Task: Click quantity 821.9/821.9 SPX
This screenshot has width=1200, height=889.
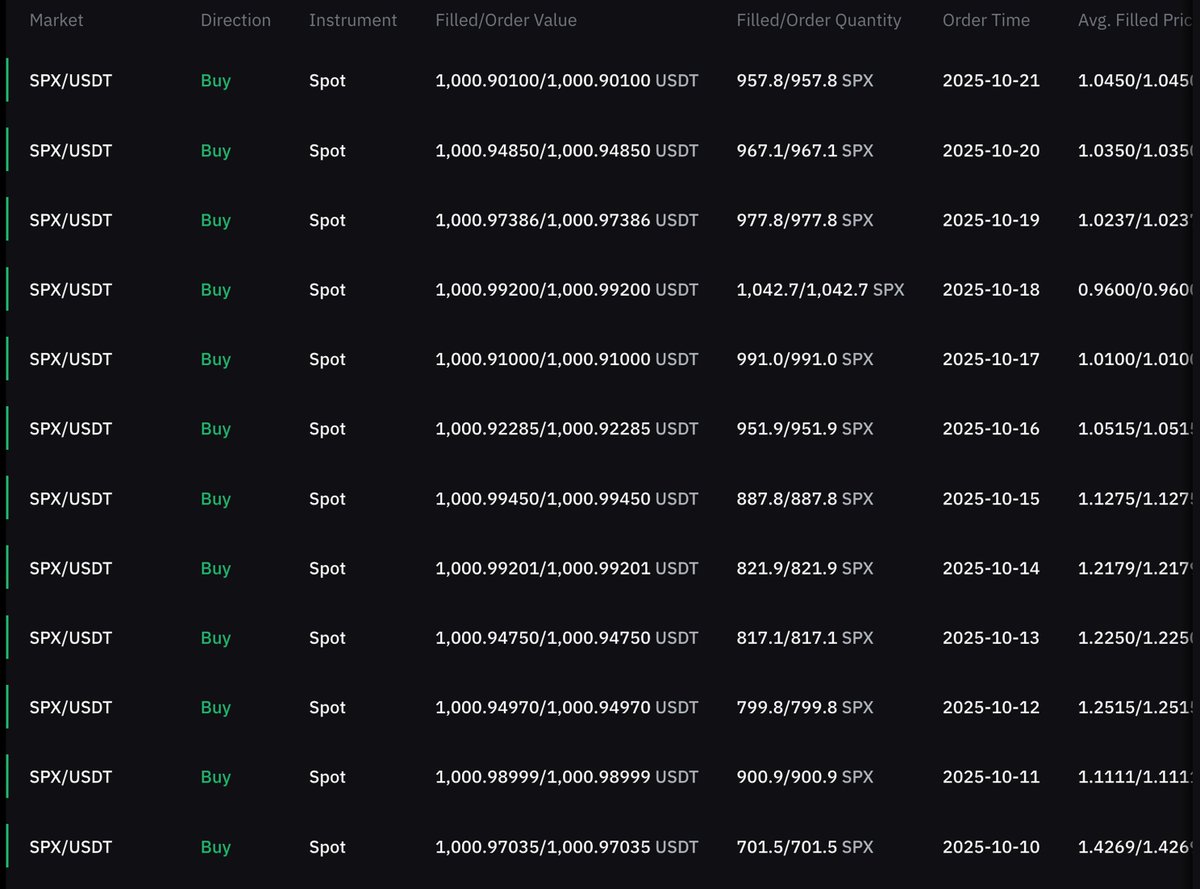Action: 805,568
